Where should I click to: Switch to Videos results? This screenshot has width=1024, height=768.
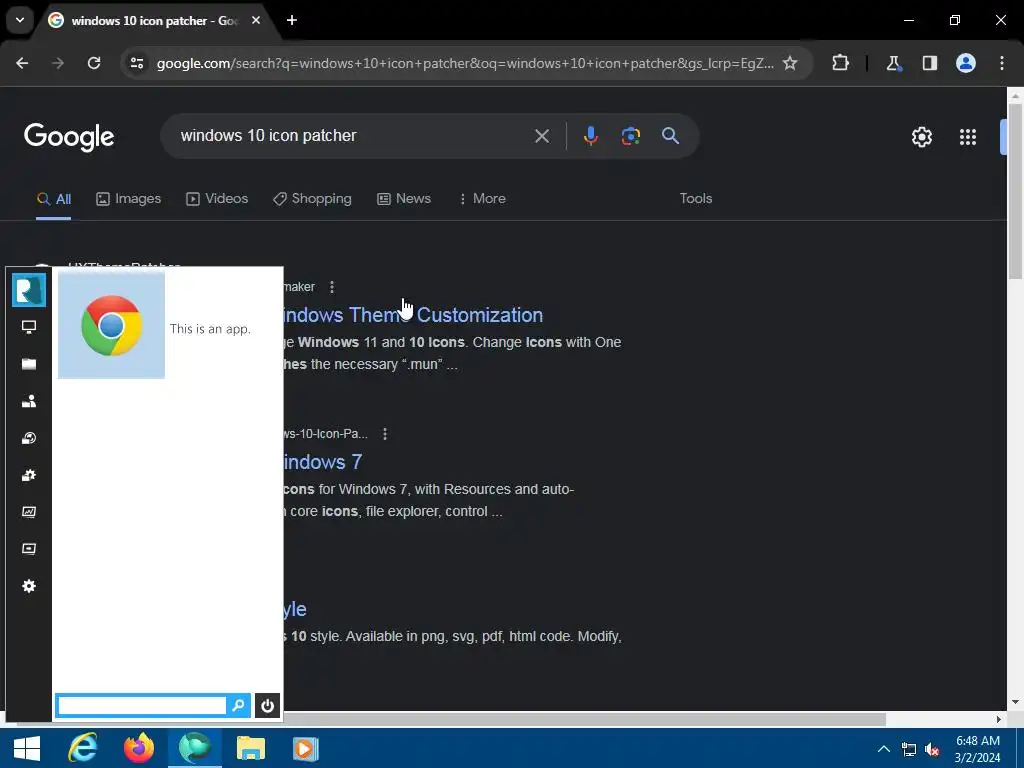coord(217,199)
